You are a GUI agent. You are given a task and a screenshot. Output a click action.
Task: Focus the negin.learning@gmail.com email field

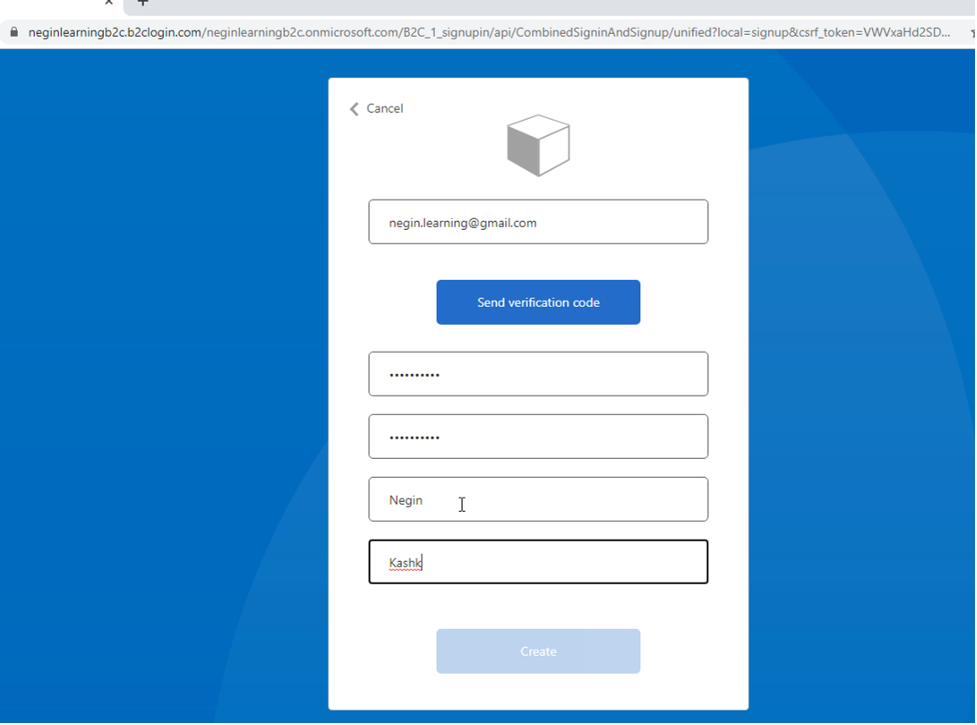click(x=538, y=222)
